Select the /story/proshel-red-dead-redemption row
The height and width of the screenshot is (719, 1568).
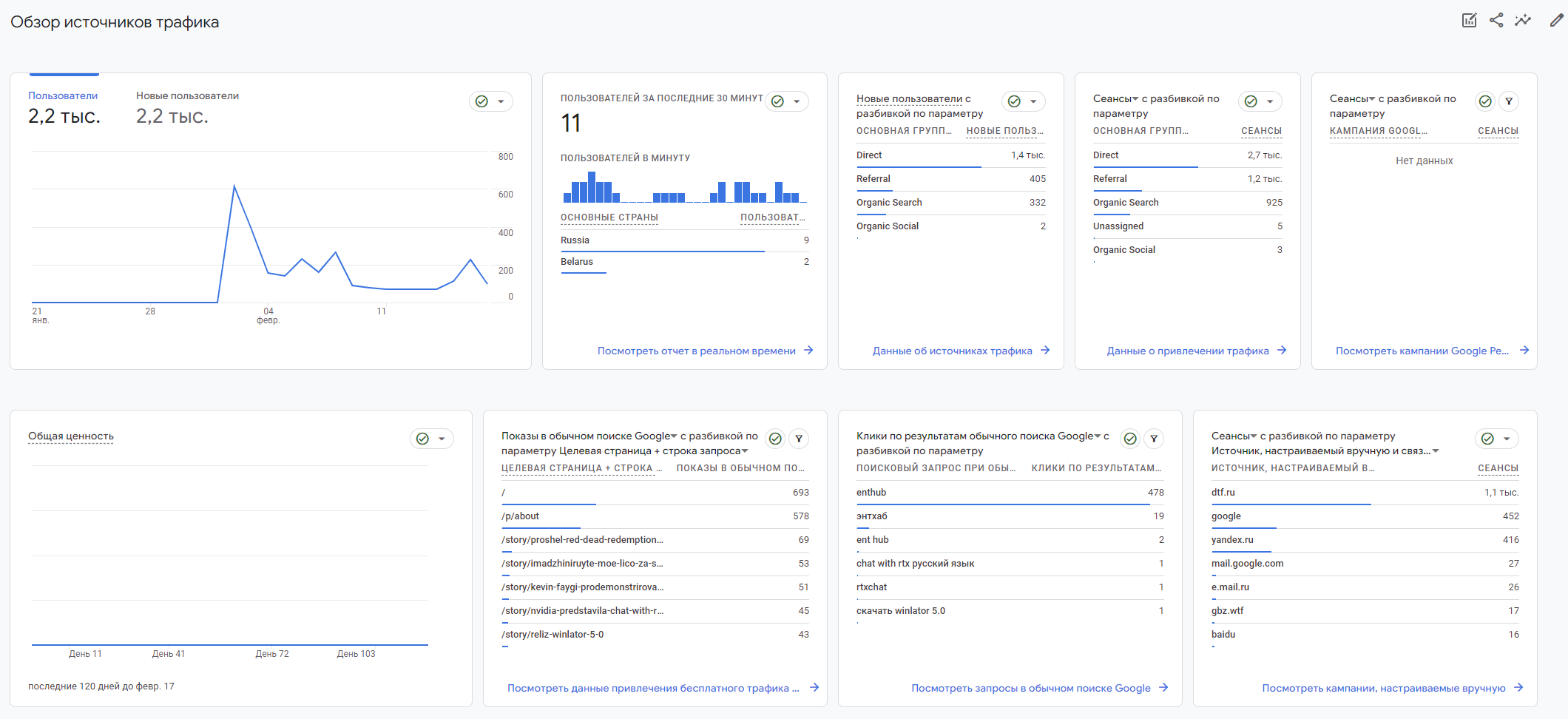pyautogui.click(x=655, y=540)
